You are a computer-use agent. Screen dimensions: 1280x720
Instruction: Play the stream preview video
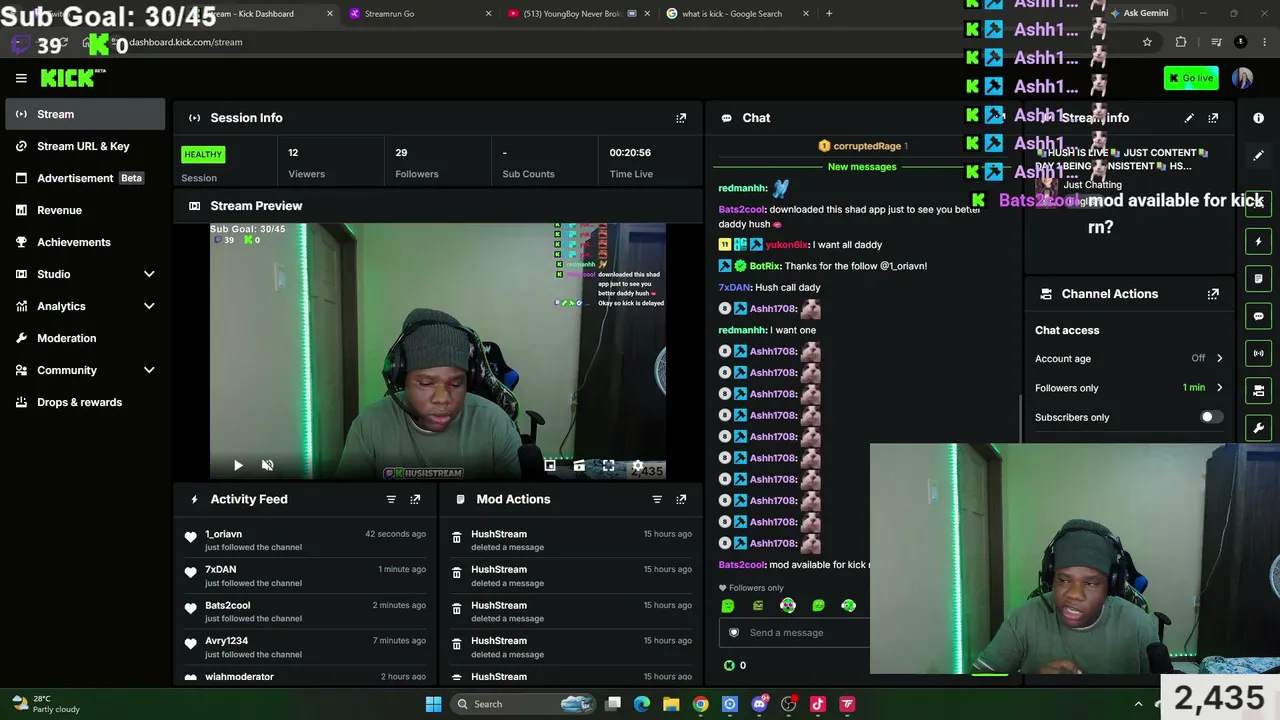pos(238,465)
